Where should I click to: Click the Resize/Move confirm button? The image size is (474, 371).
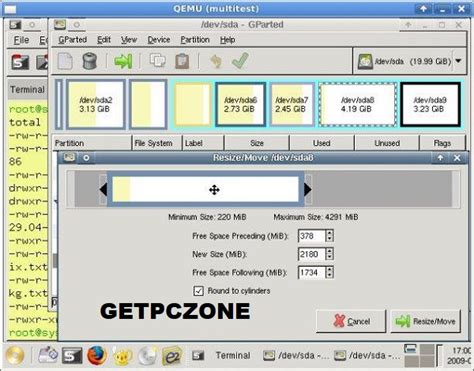click(426, 321)
